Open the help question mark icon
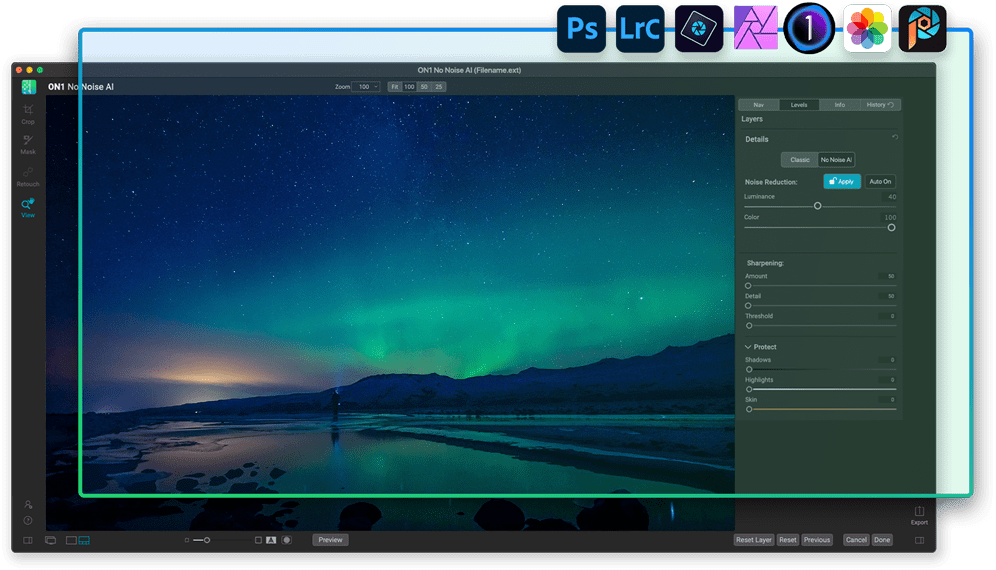Viewport: 996px width, 570px height. [x=28, y=520]
